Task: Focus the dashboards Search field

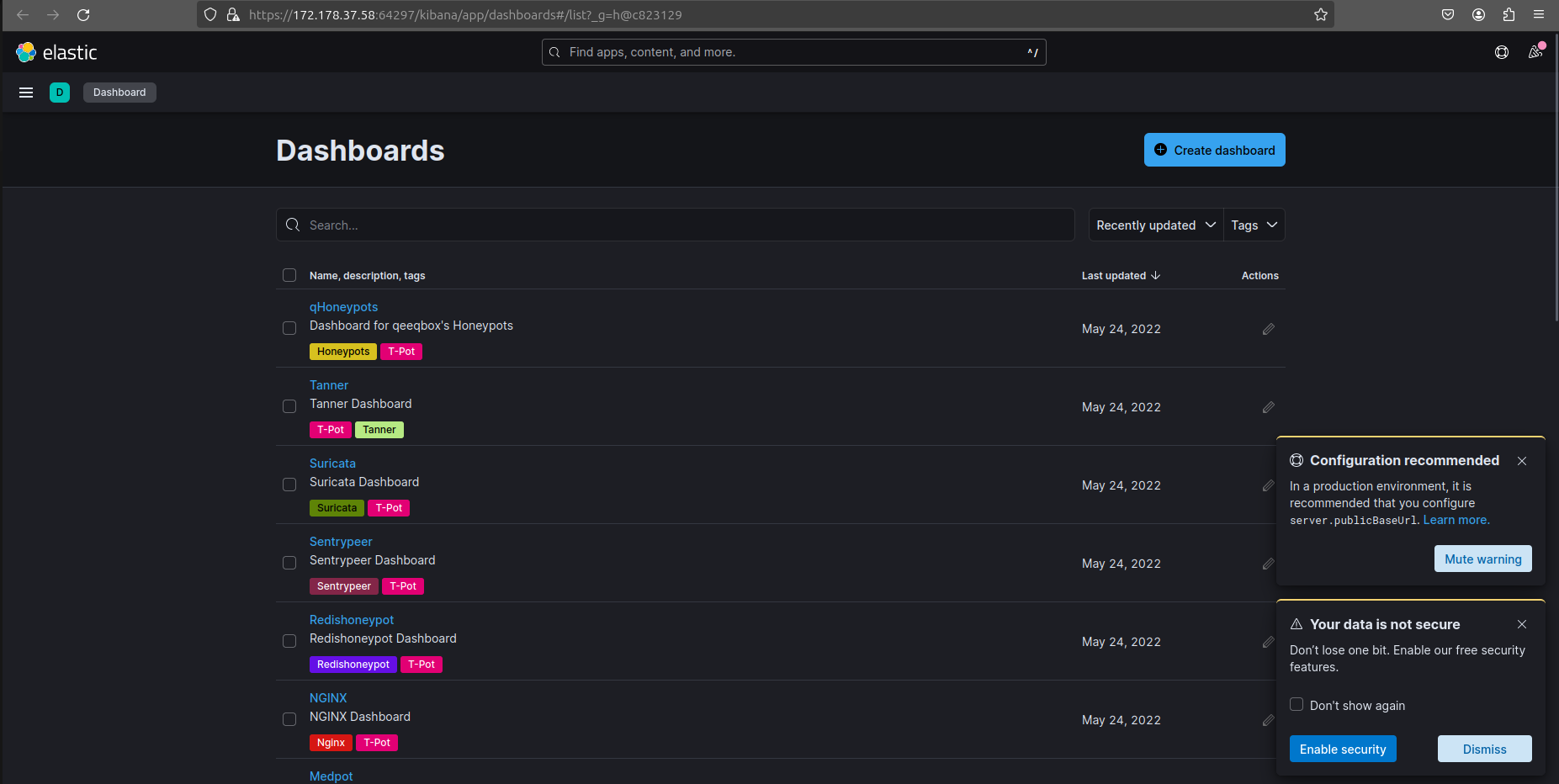Action: coord(676,225)
